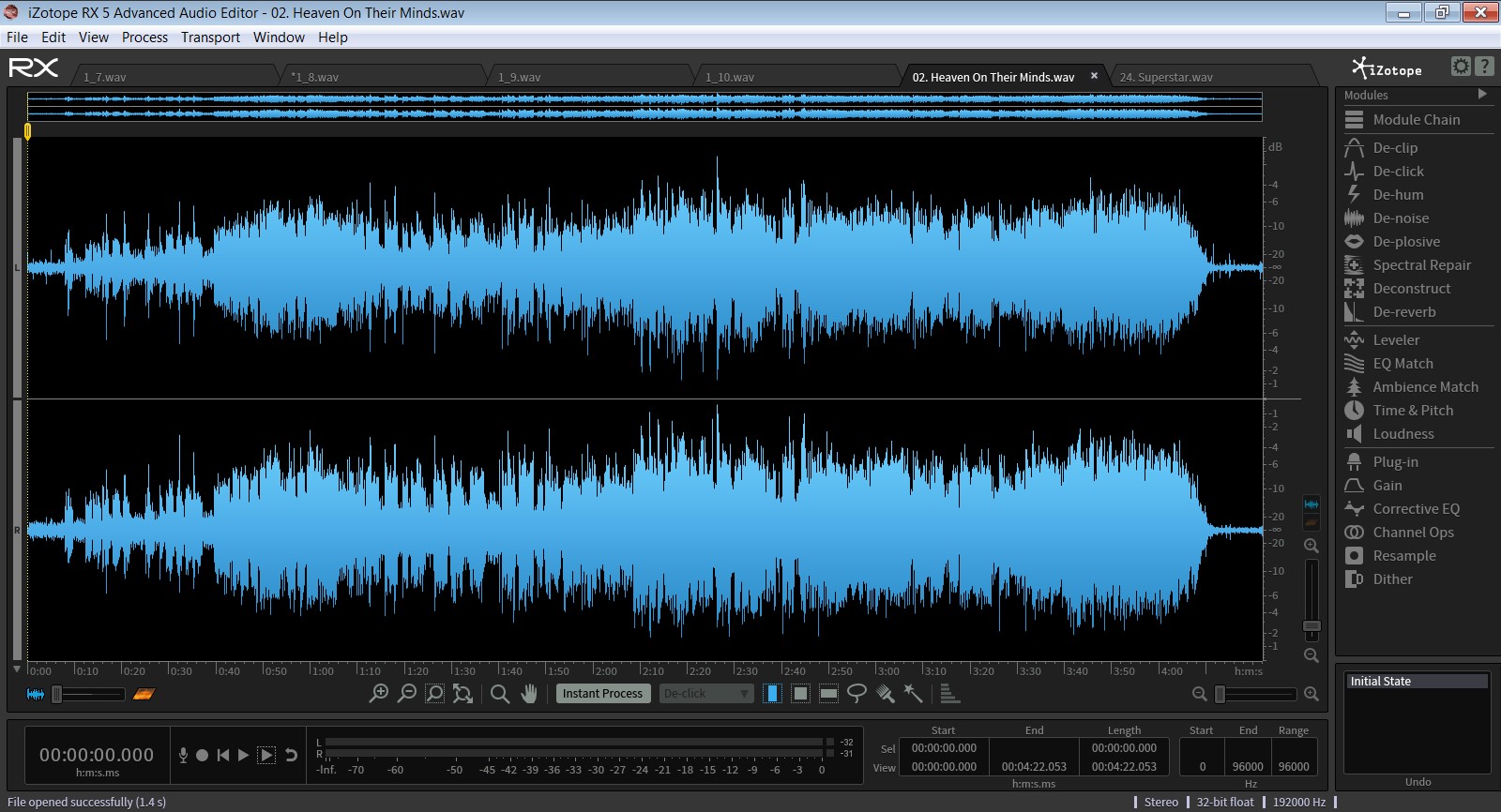Screen dimensions: 1501x812
Task: Select the Brush selection tool
Action: click(x=885, y=694)
